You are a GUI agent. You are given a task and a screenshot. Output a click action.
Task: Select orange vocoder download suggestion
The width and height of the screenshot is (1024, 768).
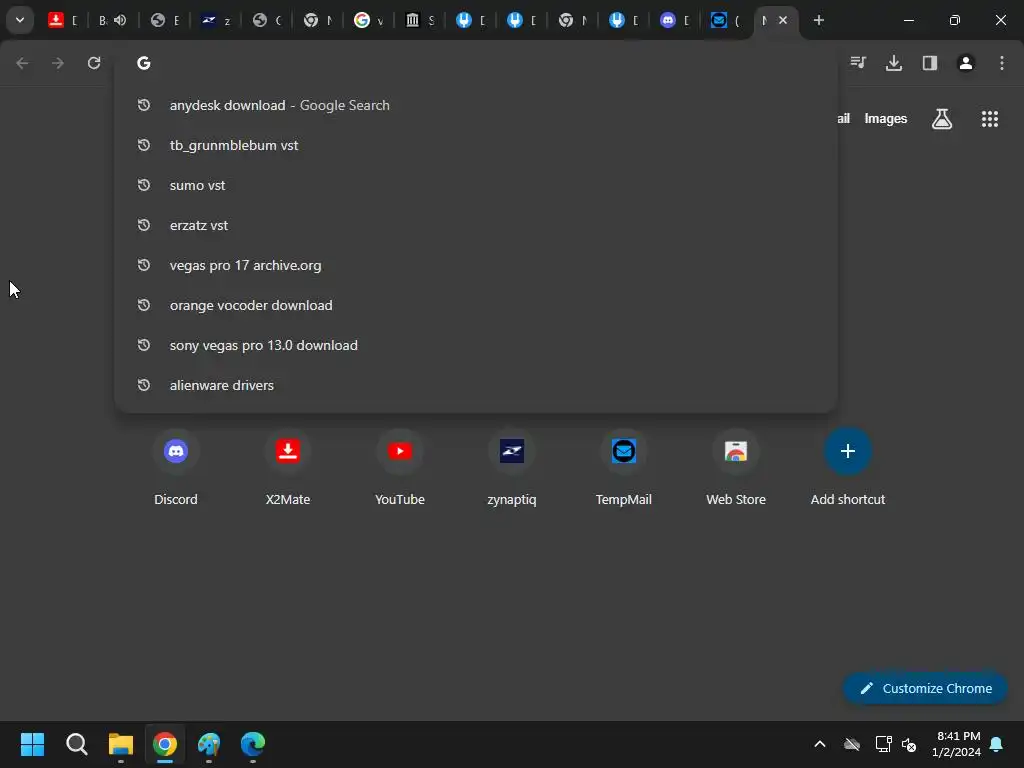click(475, 305)
